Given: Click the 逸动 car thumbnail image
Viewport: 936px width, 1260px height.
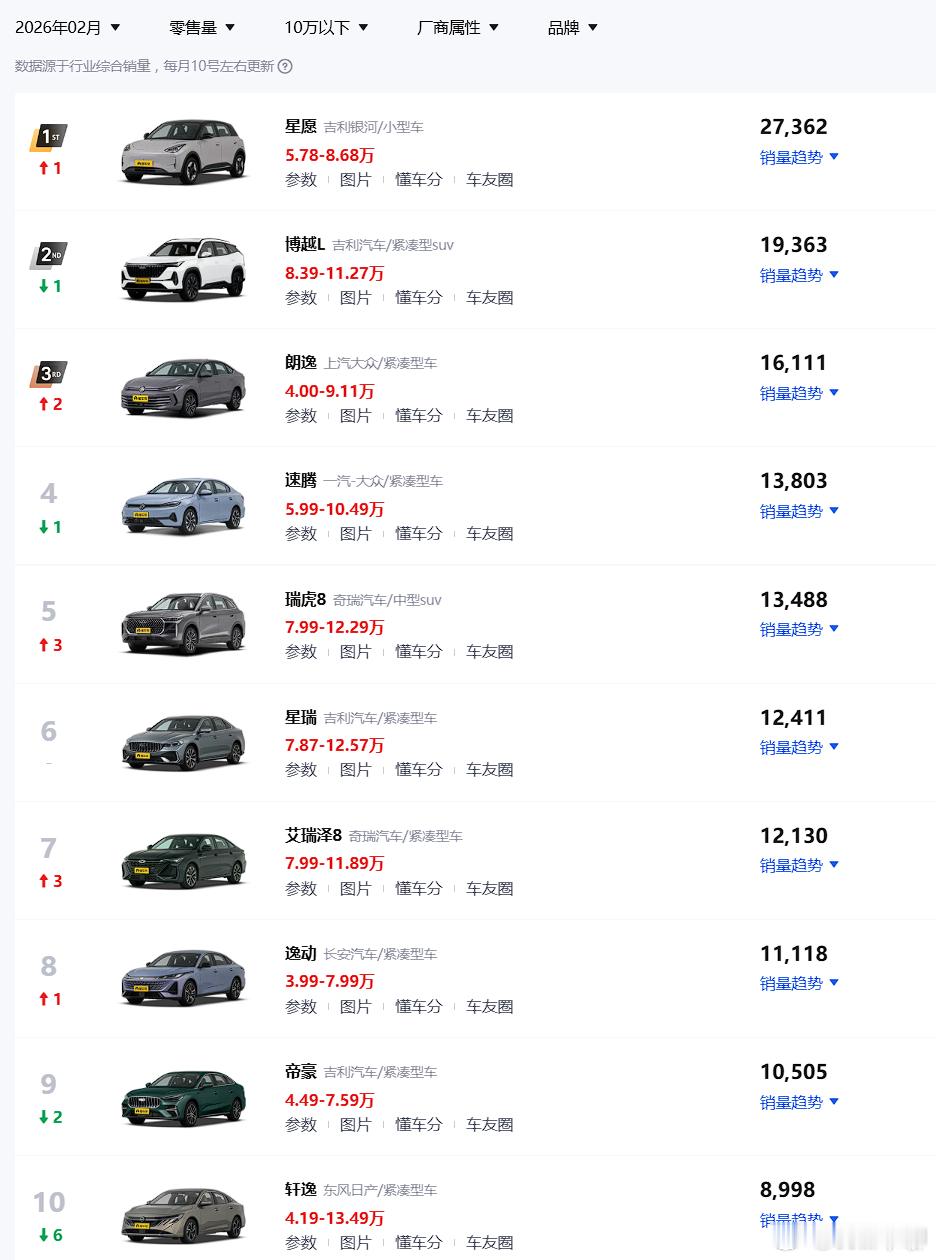Looking at the screenshot, I should (183, 978).
